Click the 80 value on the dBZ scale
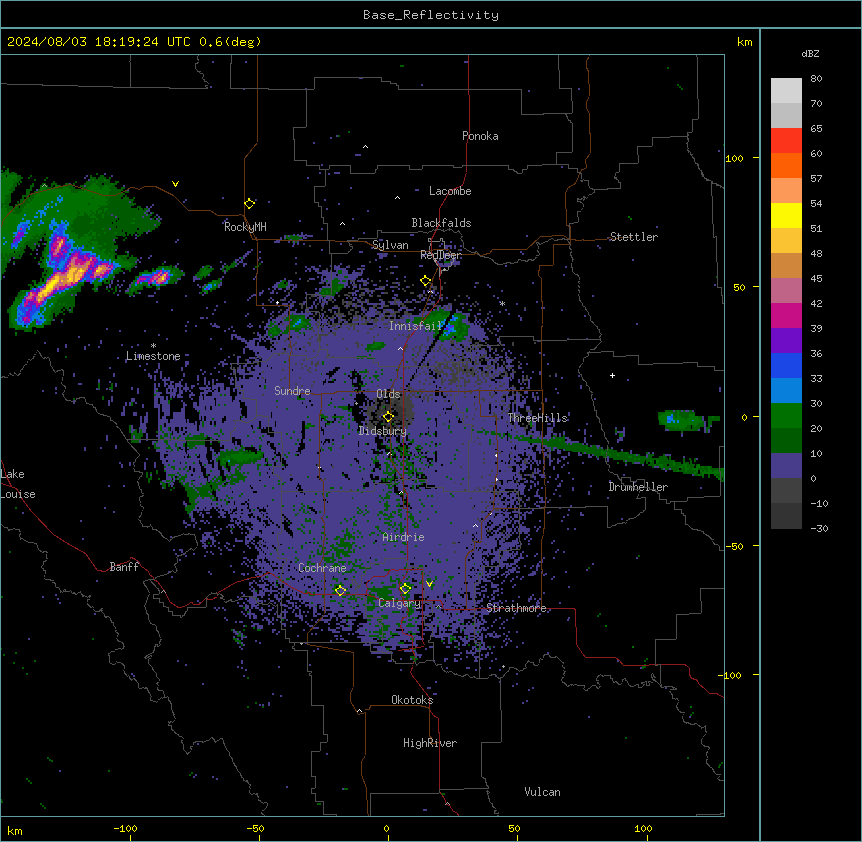 [x=816, y=79]
